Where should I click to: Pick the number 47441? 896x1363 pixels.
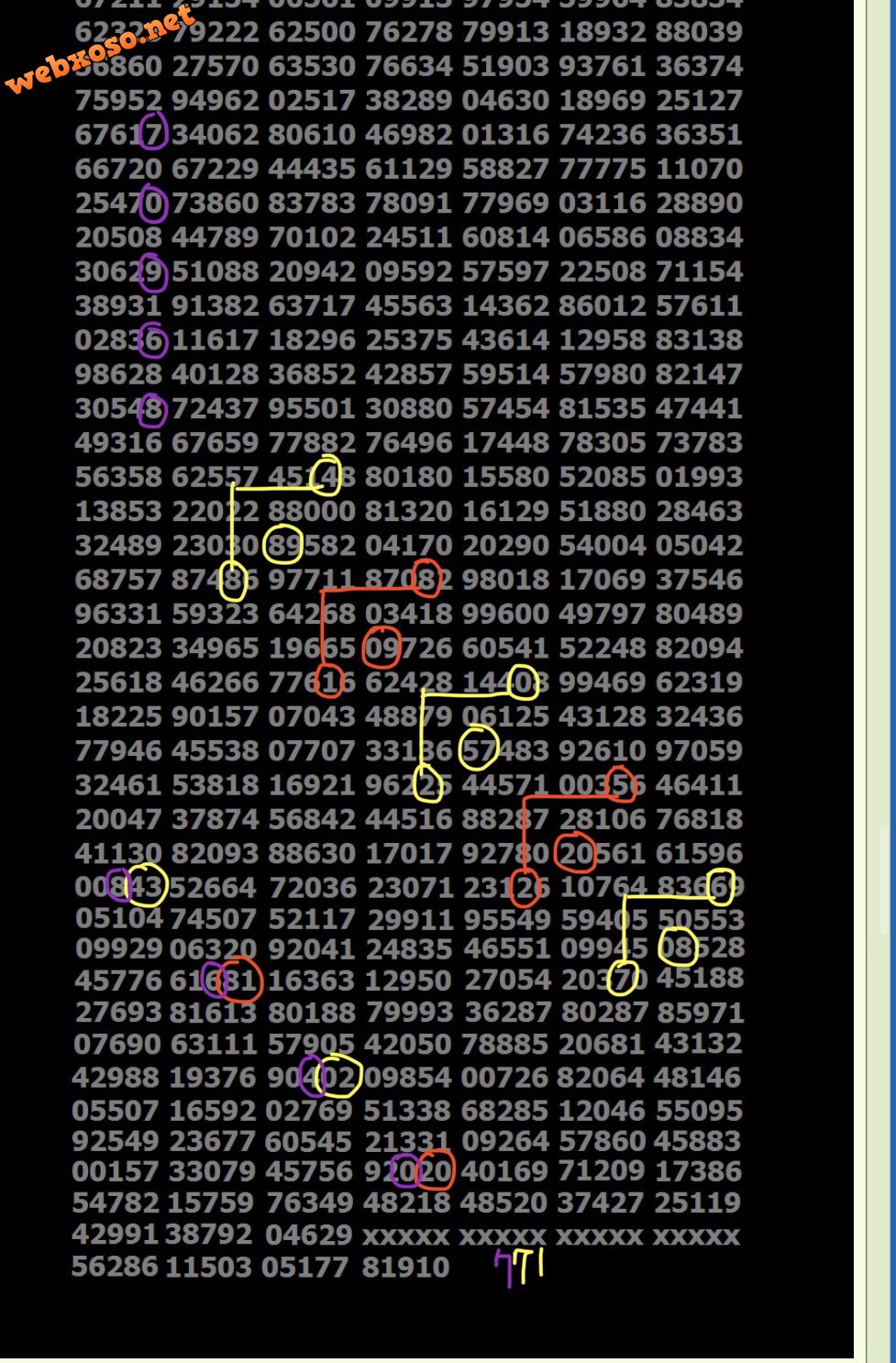tap(699, 408)
